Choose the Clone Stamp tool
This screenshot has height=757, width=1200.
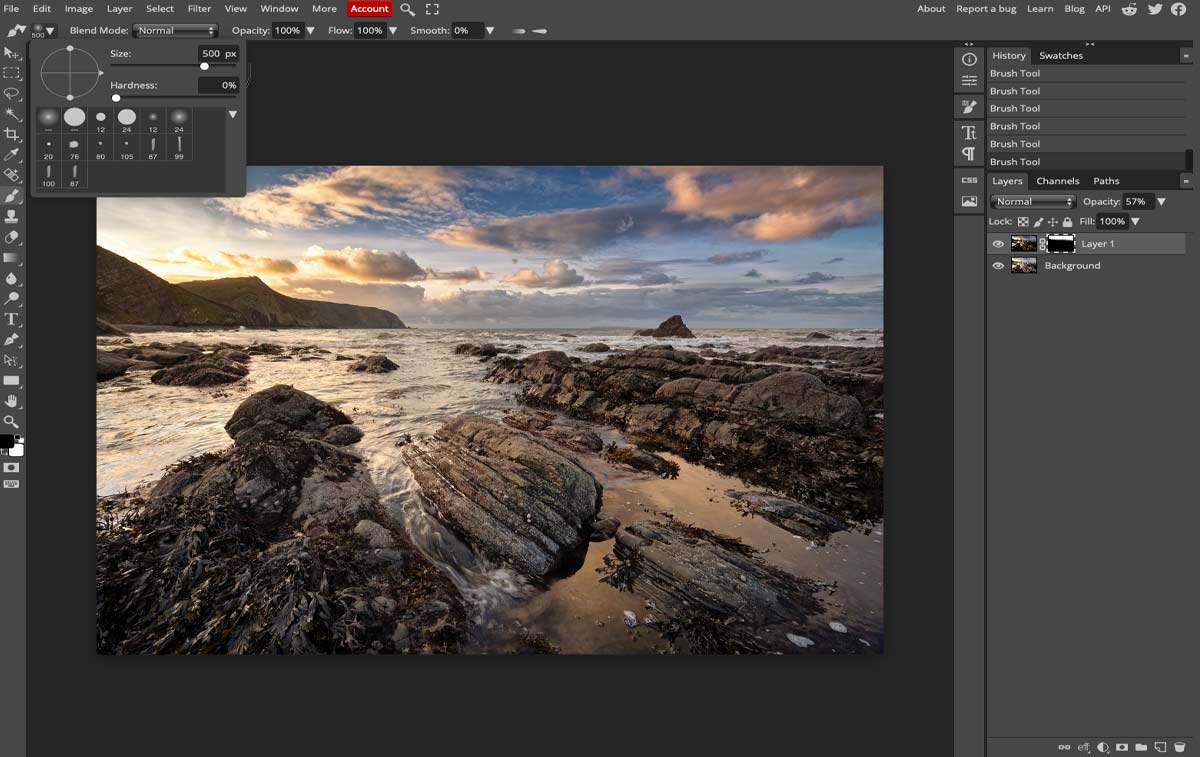pos(12,217)
